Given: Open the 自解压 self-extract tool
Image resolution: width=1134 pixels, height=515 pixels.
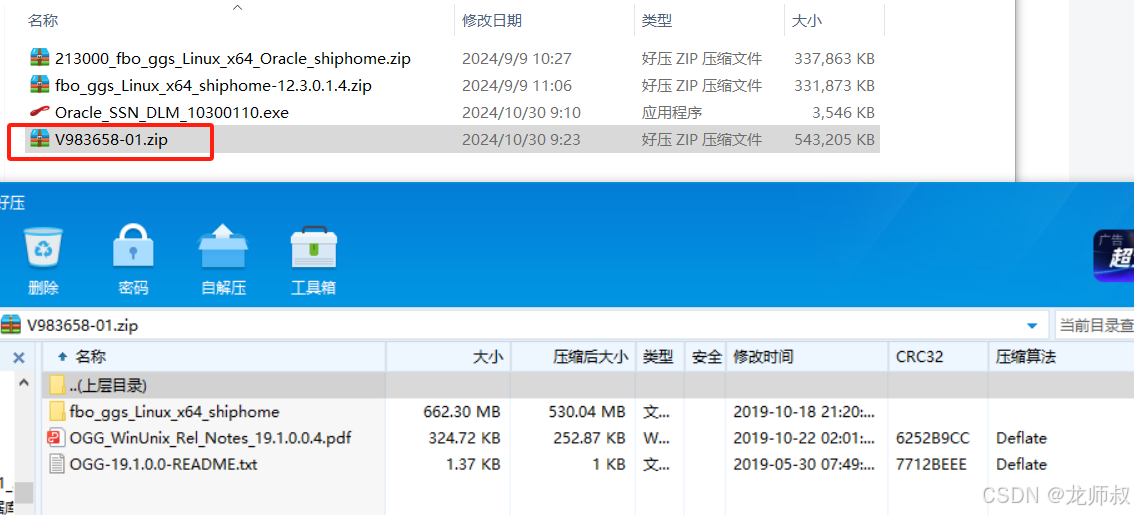Looking at the screenshot, I should [223, 249].
